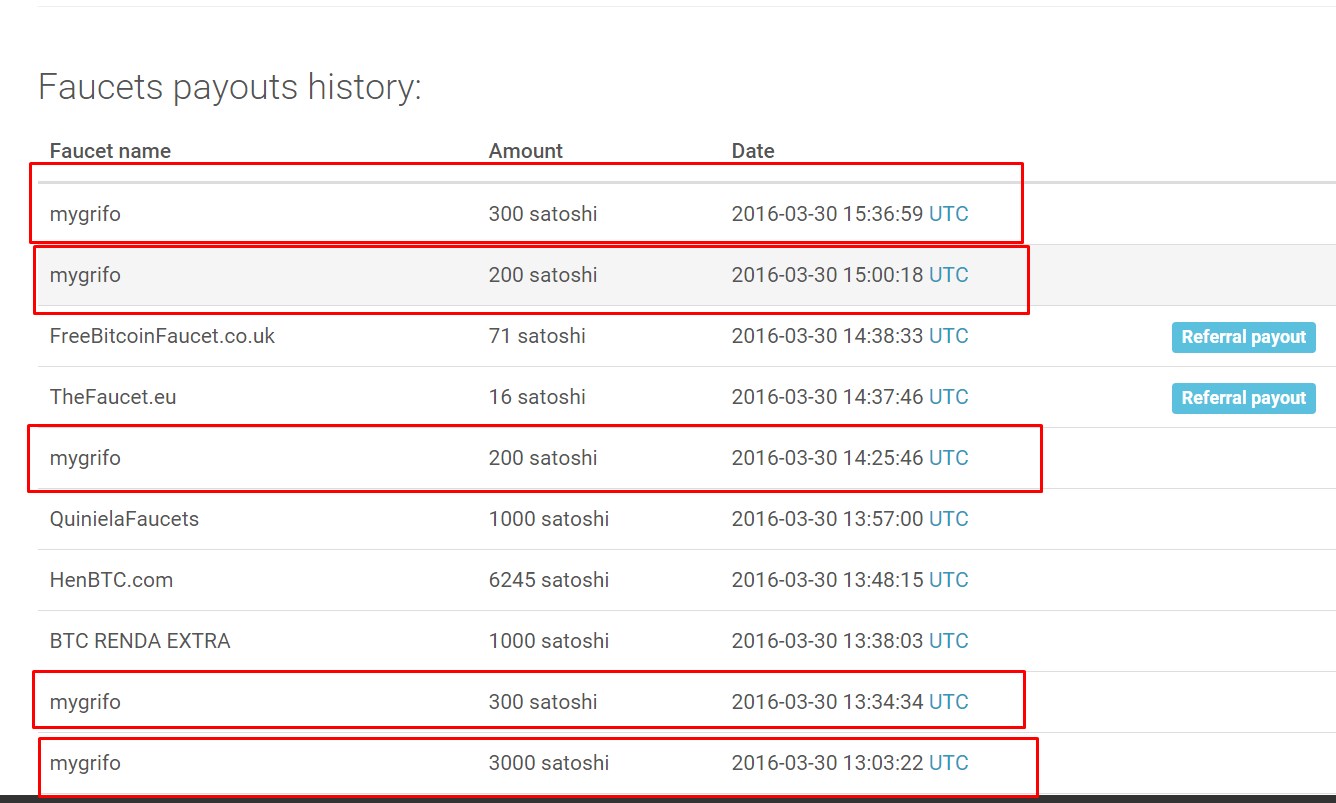
Task: Select UTC link in BTC RENDA EXTRA row
Action: click(948, 641)
